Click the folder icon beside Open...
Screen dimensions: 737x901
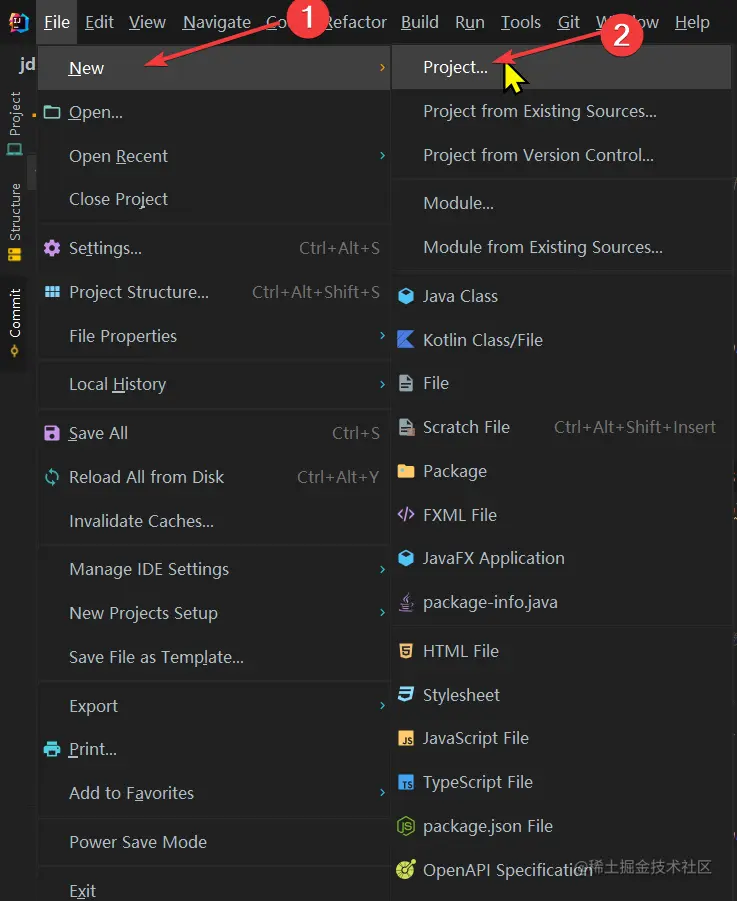(x=52, y=112)
